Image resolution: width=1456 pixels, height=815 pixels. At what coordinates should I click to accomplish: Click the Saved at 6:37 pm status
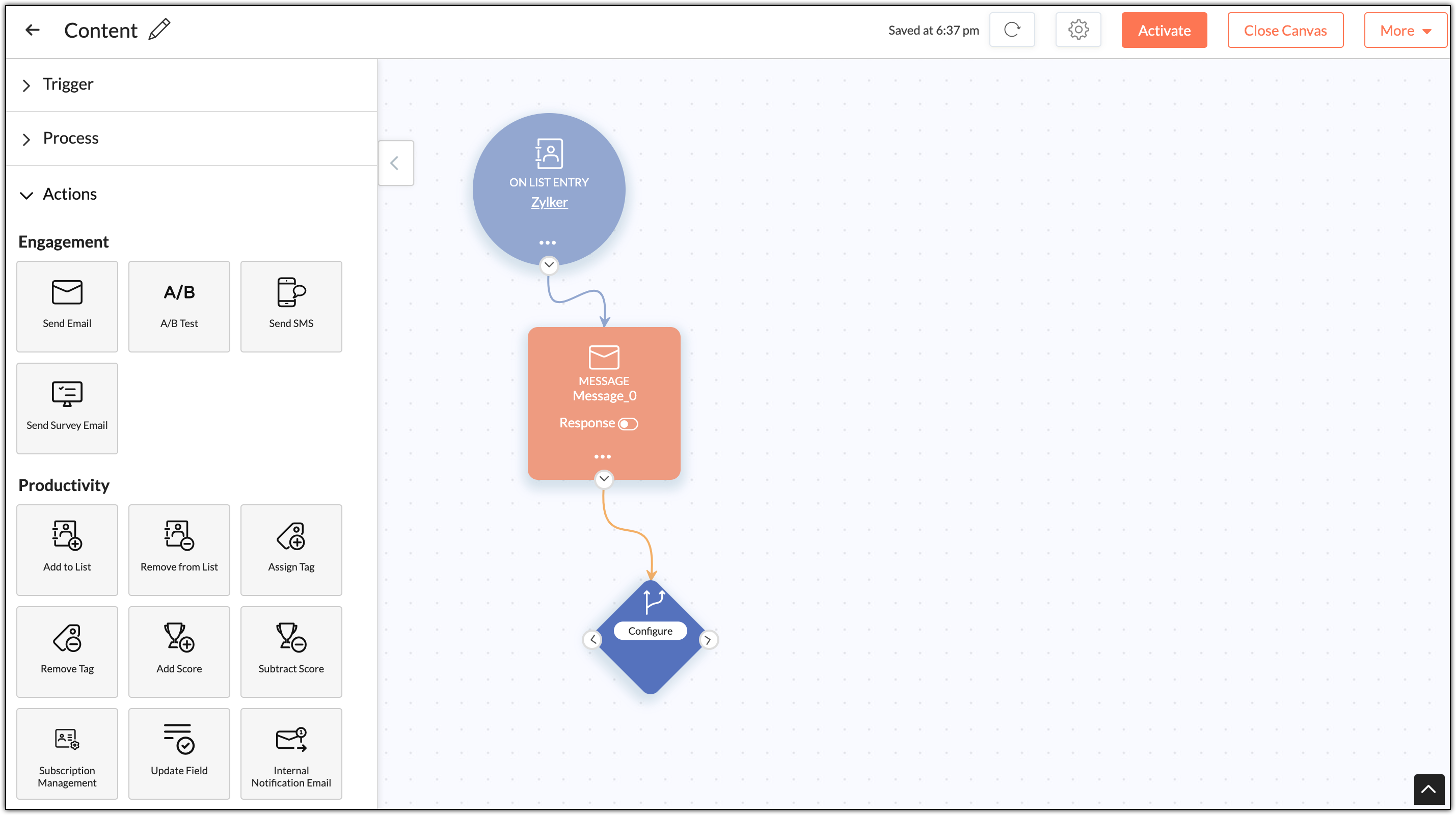click(x=933, y=31)
